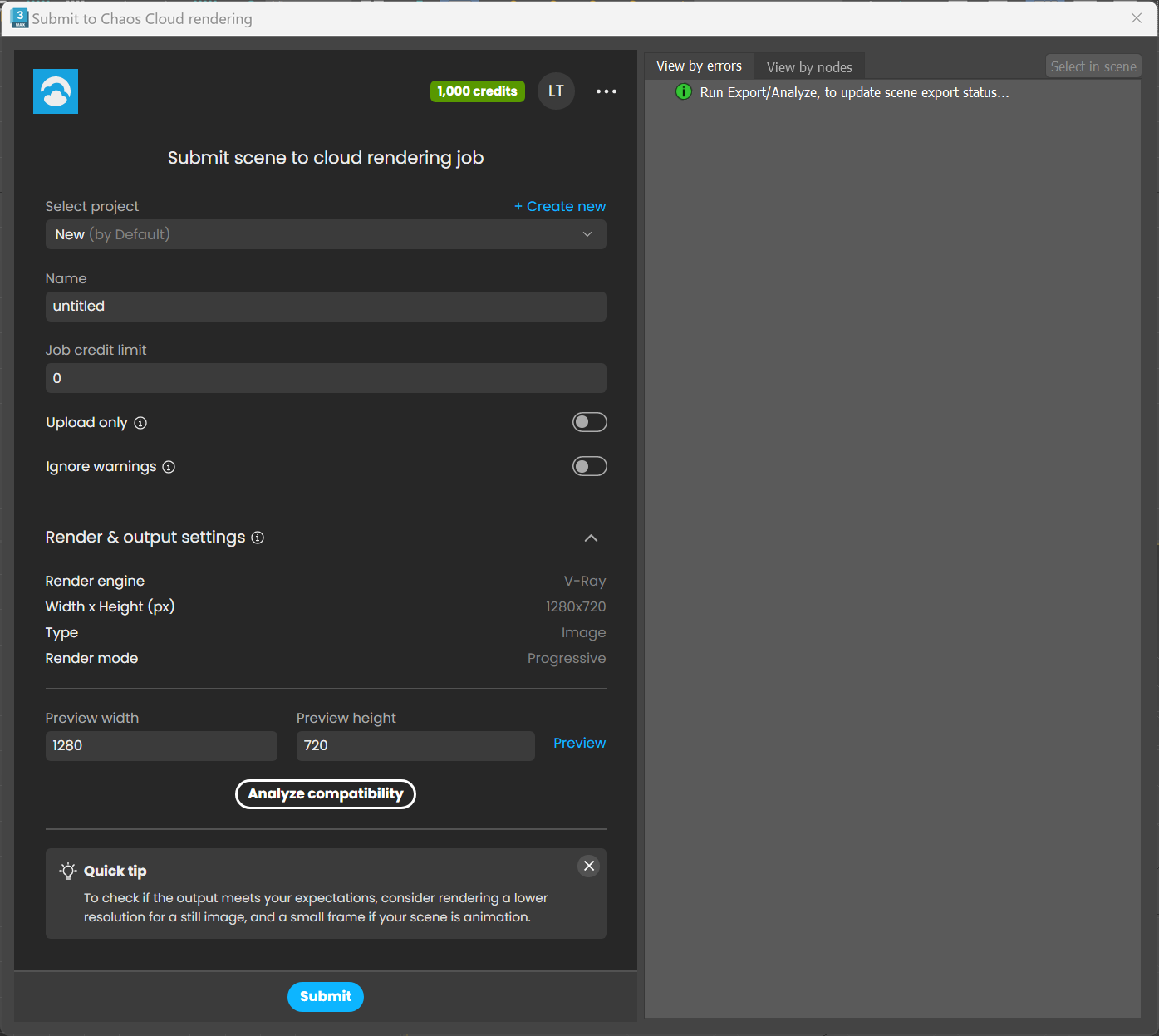Screen dimensions: 1159x1036
Task: Enable the Upload only switch
Action: pyautogui.click(x=590, y=422)
